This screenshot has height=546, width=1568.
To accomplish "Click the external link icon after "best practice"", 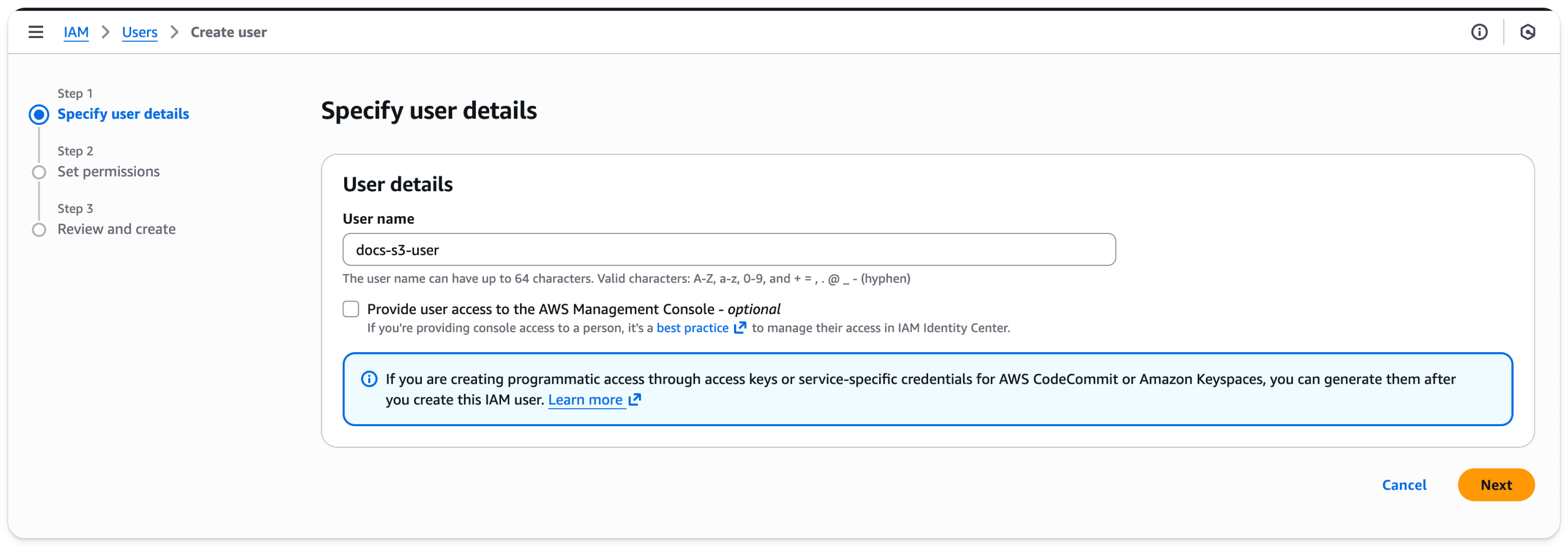I will point(740,328).
